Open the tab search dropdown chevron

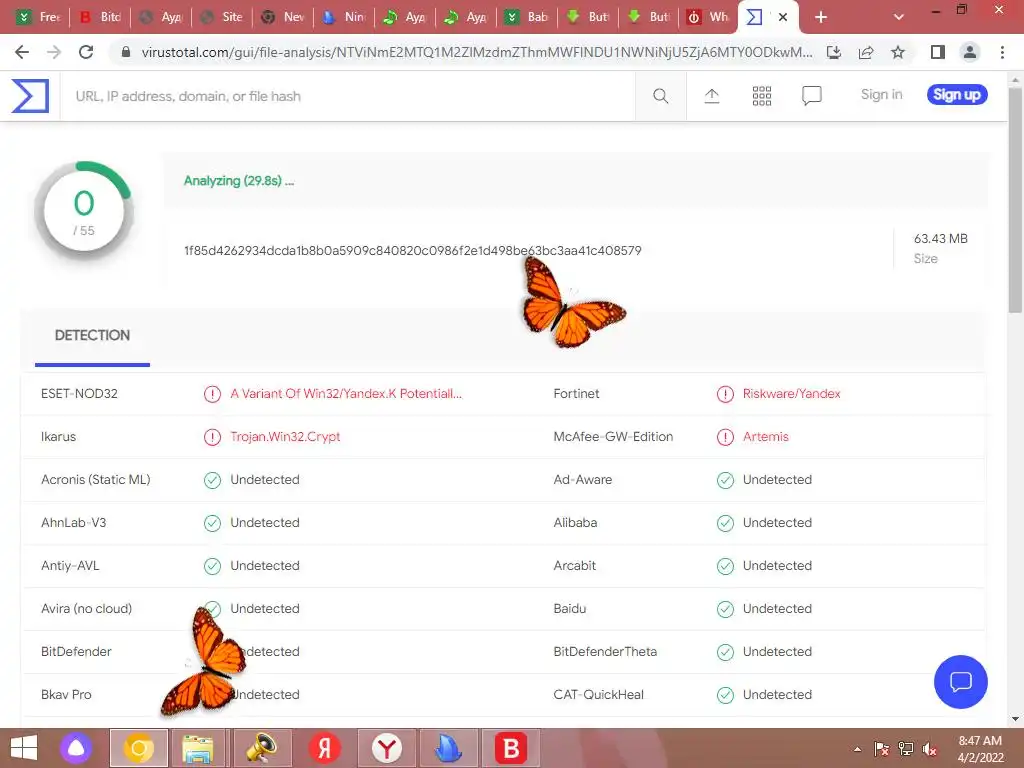click(x=899, y=18)
